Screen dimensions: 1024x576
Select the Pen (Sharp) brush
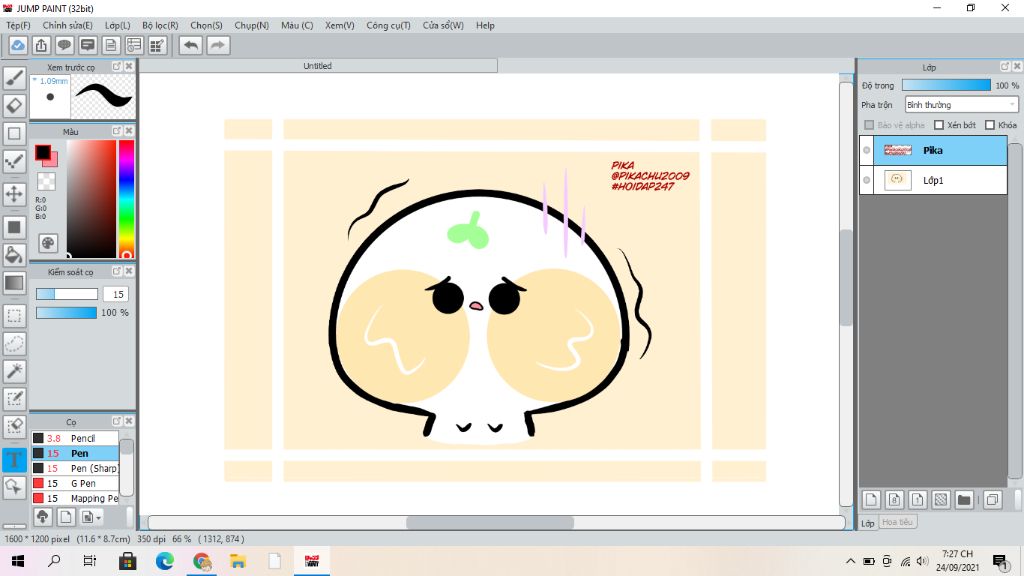tap(76, 468)
